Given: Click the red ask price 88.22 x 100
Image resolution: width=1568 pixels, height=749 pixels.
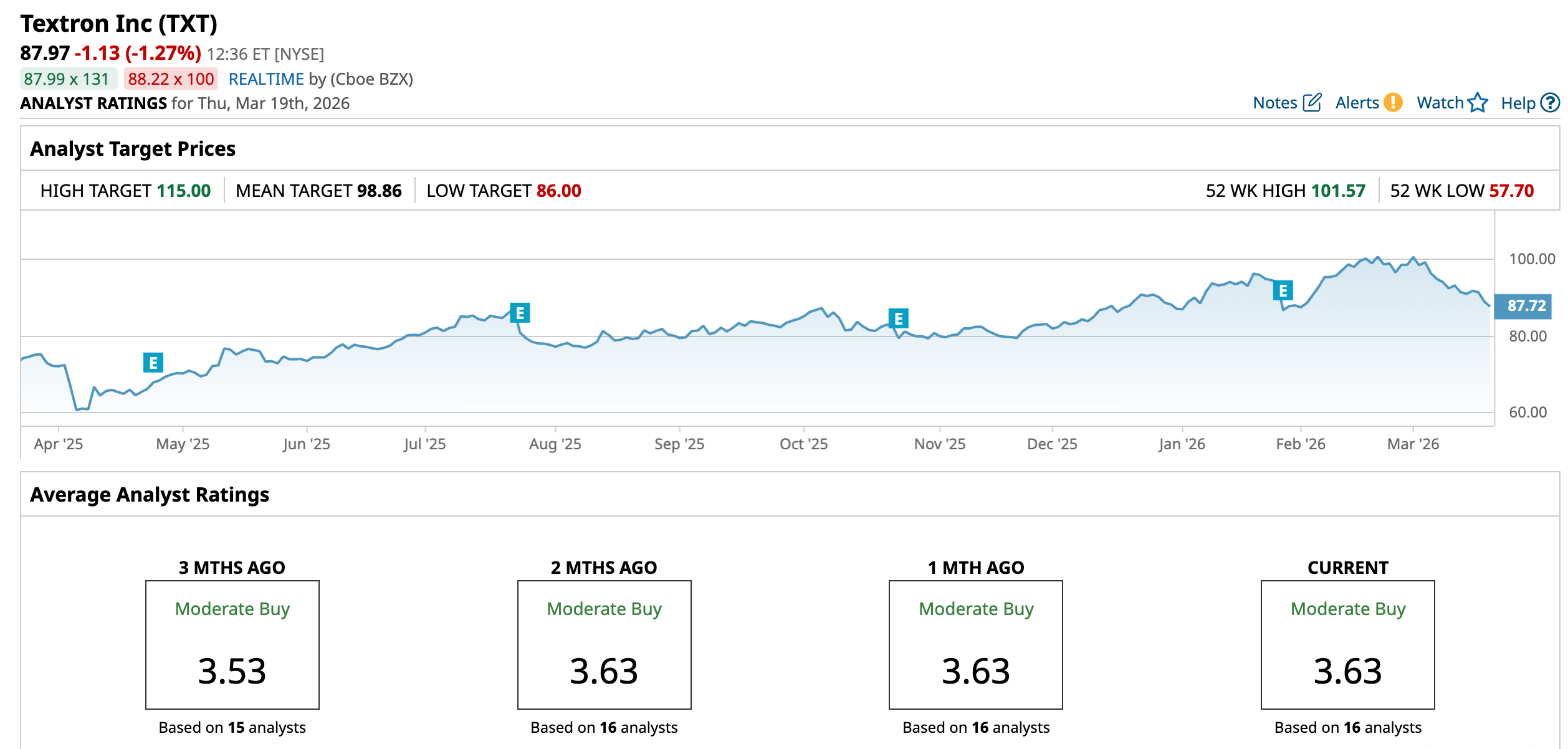Looking at the screenshot, I should pos(171,79).
